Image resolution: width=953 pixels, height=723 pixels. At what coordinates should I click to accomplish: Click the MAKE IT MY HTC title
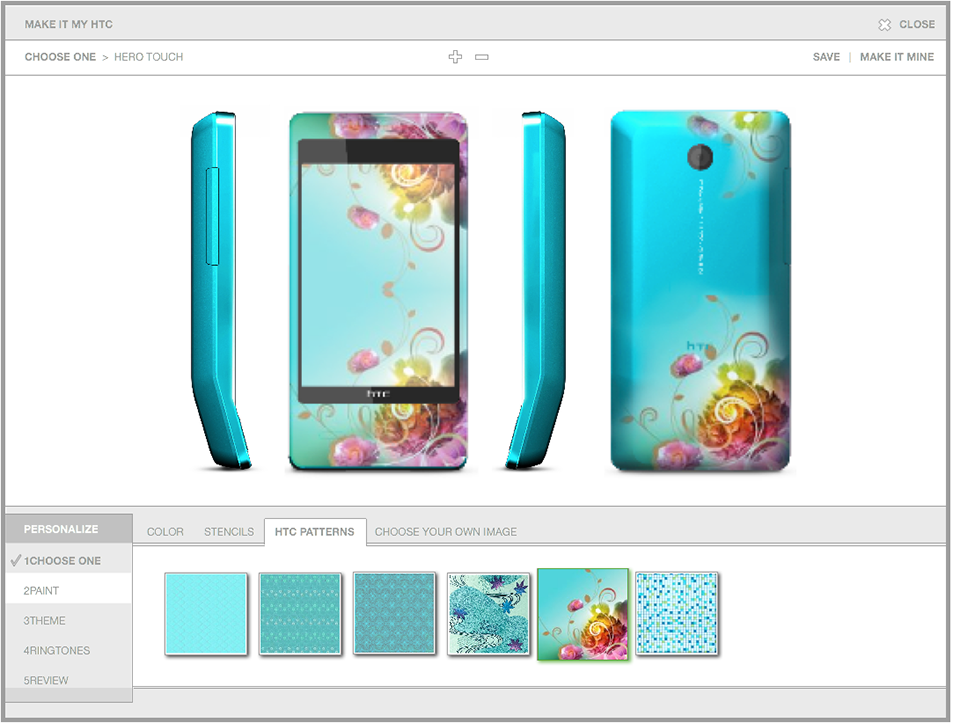click(69, 24)
